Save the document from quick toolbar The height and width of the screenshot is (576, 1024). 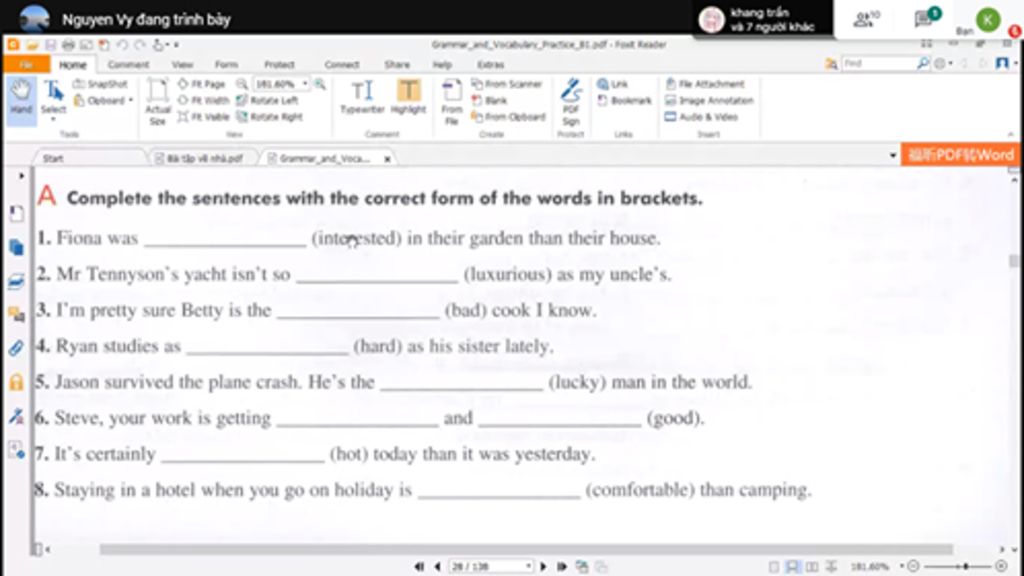coord(50,45)
